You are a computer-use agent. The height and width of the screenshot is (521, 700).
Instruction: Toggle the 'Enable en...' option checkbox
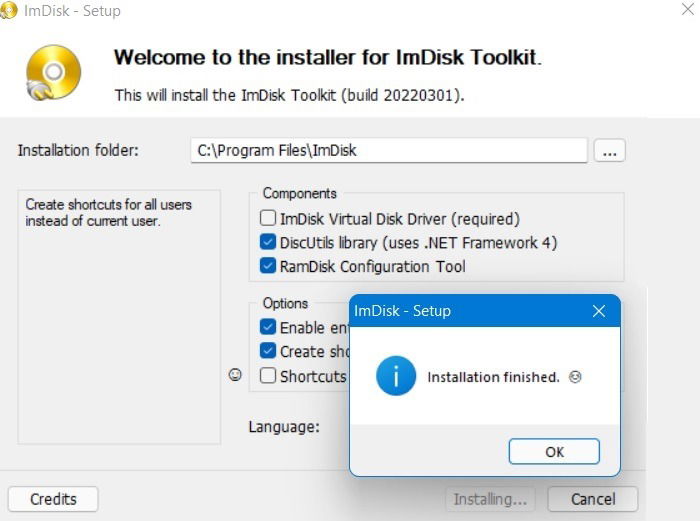pos(268,327)
